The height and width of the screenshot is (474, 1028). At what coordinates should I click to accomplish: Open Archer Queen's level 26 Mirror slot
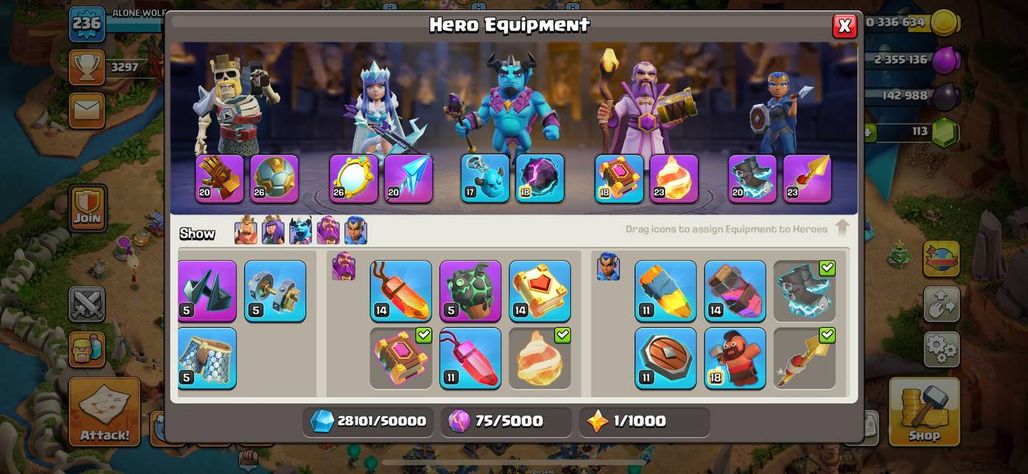pyautogui.click(x=353, y=178)
